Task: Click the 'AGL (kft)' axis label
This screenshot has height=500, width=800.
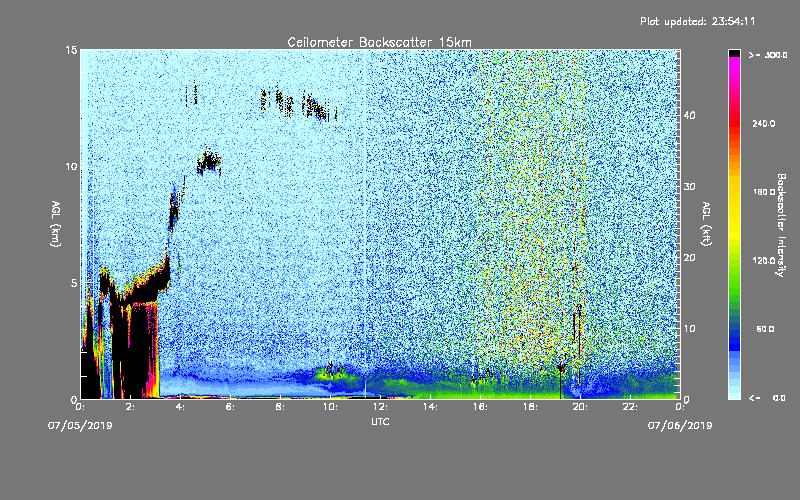Action: tap(707, 224)
